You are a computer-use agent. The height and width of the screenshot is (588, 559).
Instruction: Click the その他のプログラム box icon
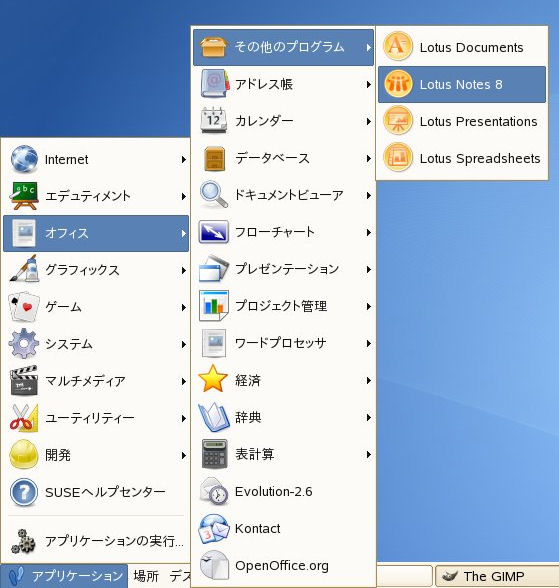coord(213,47)
